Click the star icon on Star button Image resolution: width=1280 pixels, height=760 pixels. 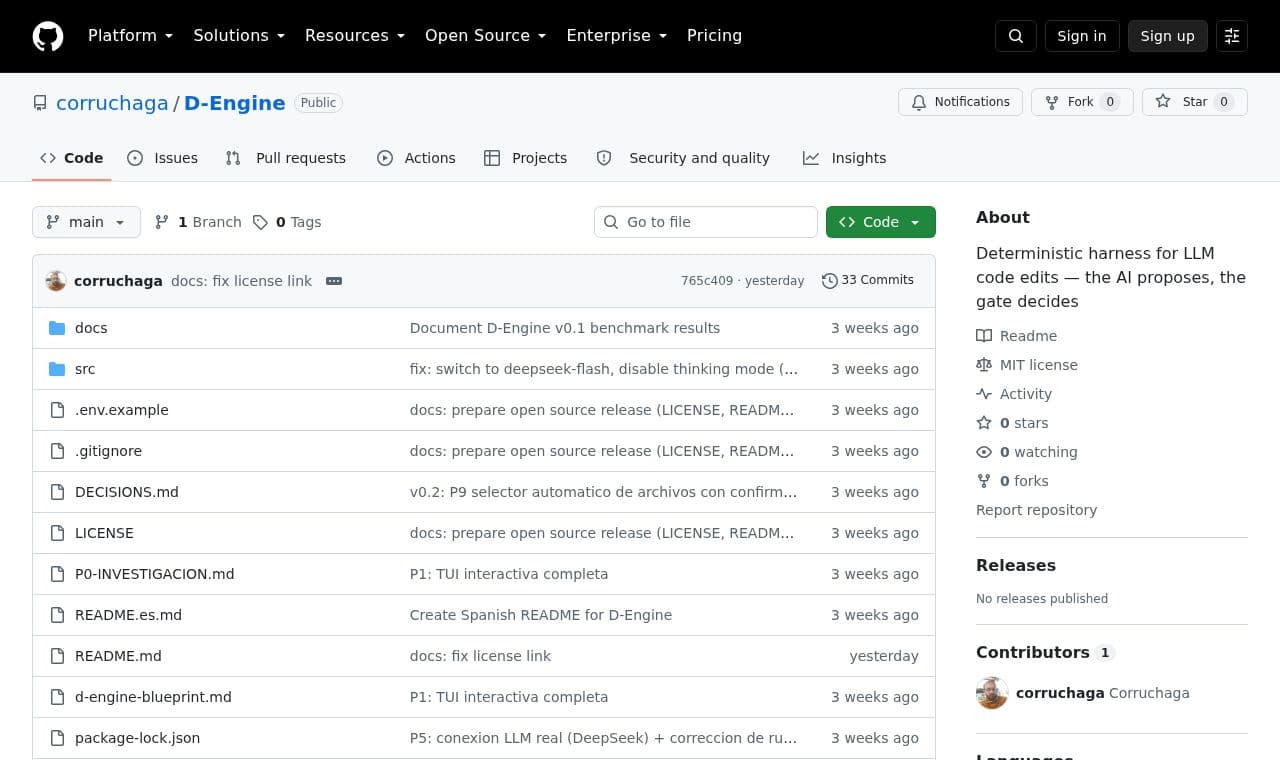[1163, 102]
